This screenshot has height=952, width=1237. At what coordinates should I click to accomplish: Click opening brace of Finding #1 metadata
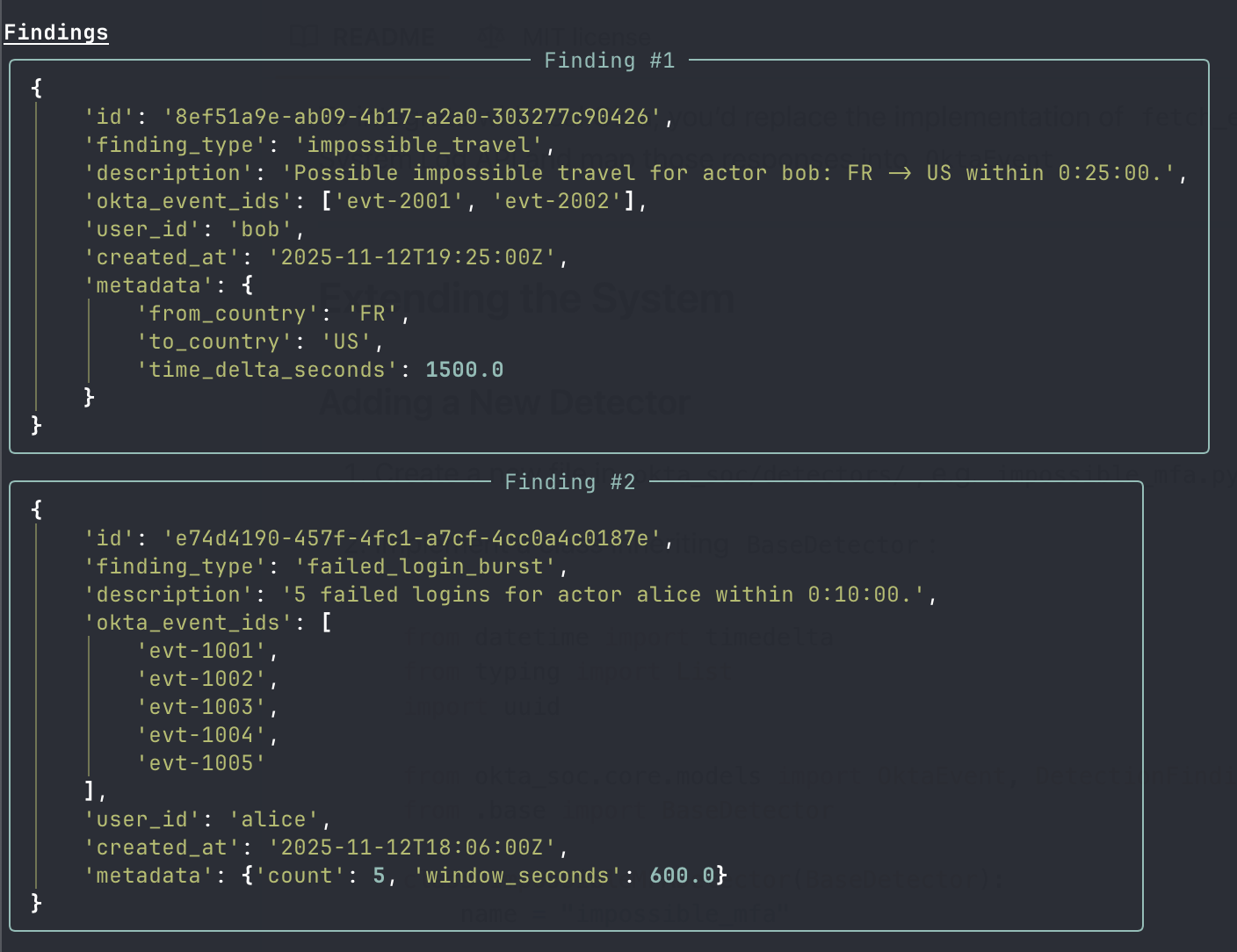pos(248,285)
